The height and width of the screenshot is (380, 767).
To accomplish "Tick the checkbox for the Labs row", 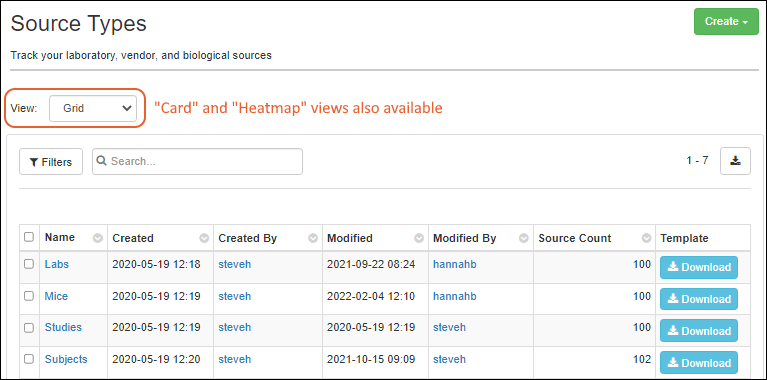I will click(x=29, y=264).
